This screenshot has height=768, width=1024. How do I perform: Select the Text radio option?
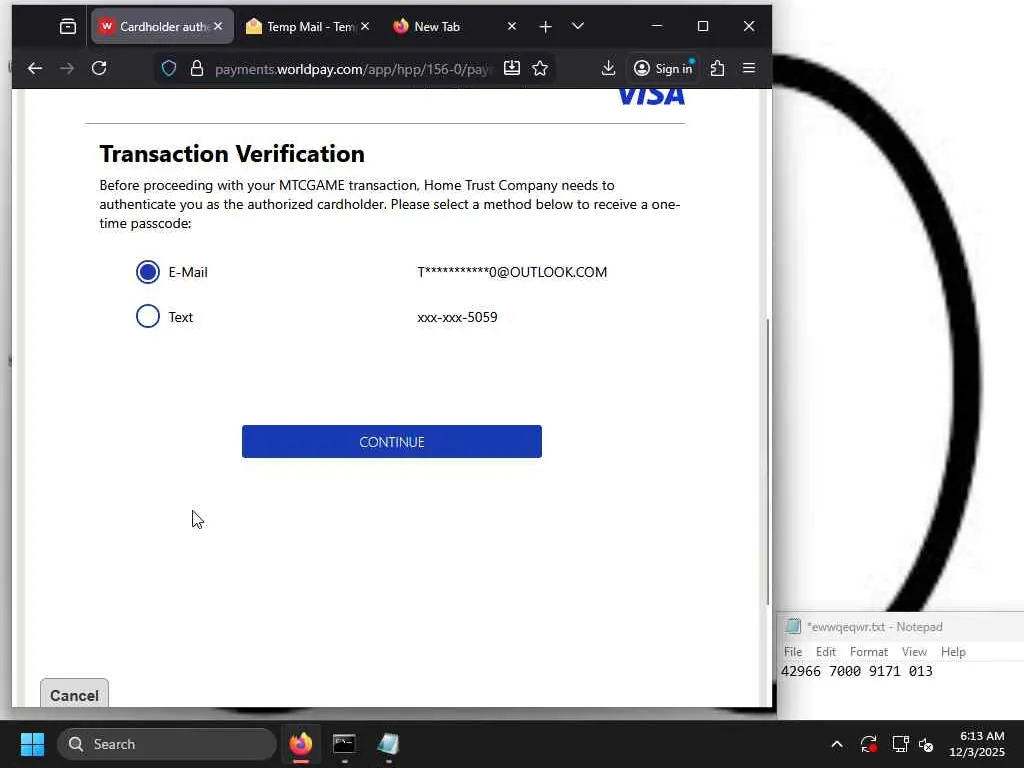[x=148, y=316]
